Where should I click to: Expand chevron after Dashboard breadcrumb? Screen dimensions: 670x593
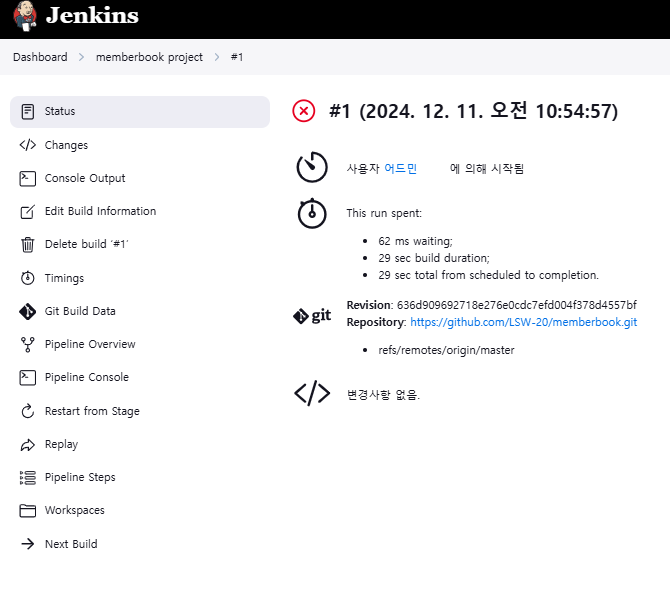coord(82,57)
